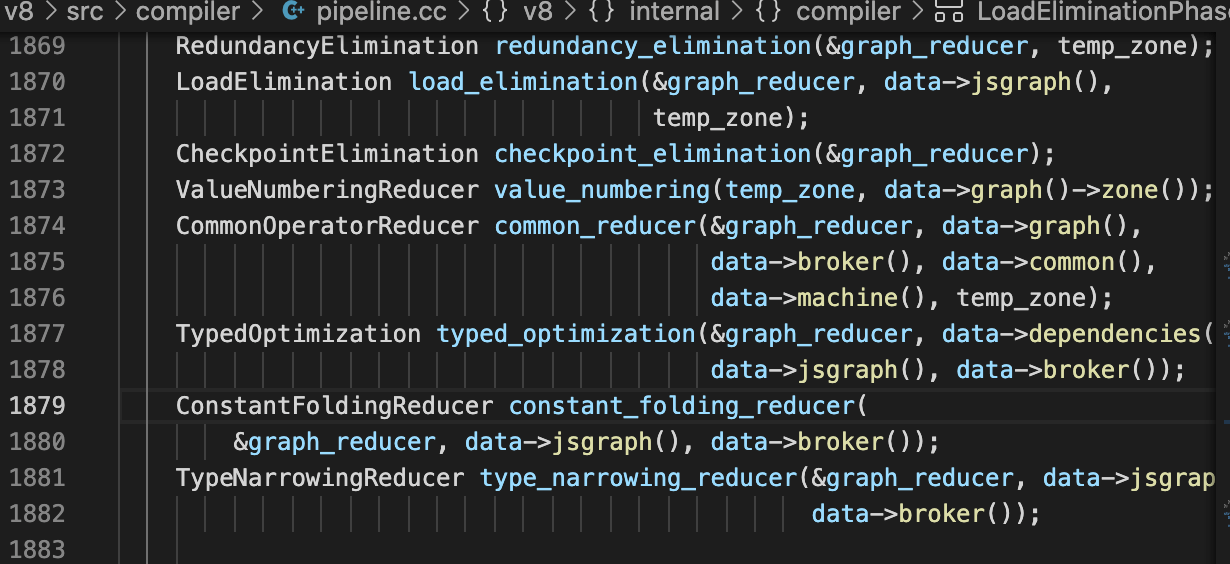Click line number 1869 in the gutter
1230x564 pixels.
pos(37,46)
